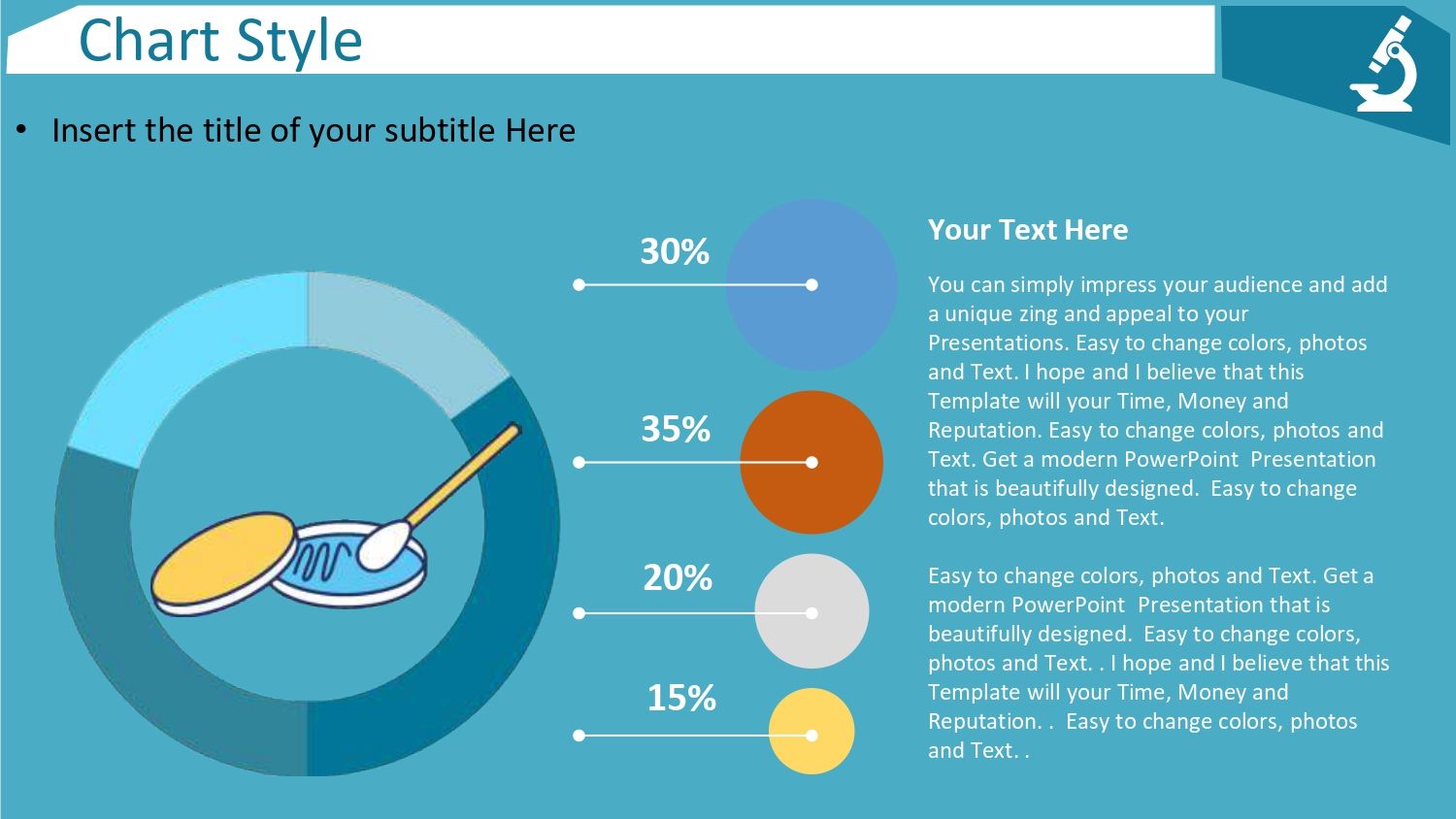Click the 'Your Text Here' heading
The width and height of the screenshot is (1456, 819).
click(x=1028, y=230)
